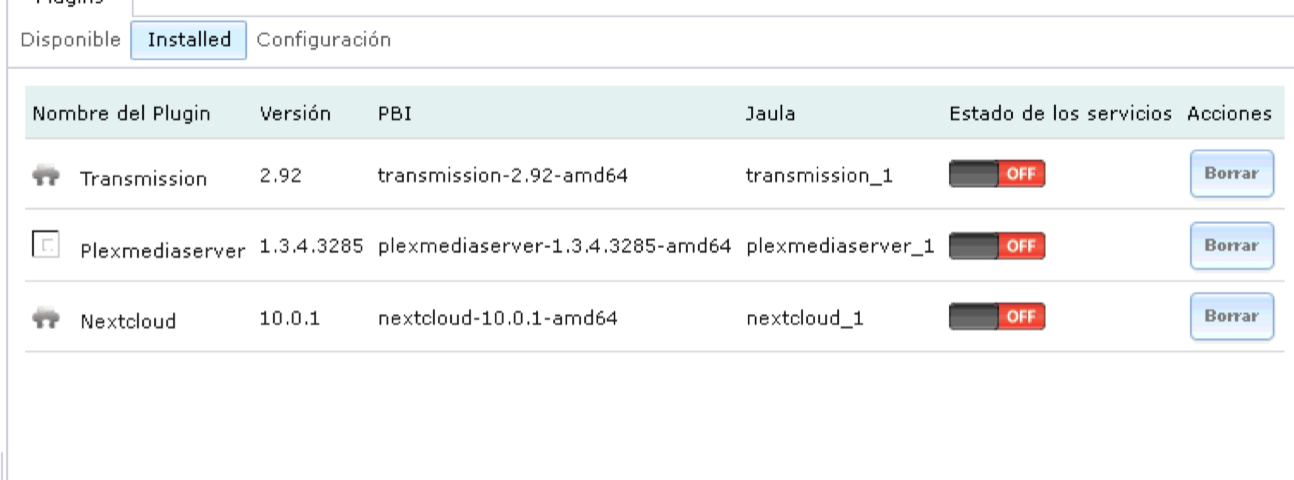Click the Nombre del Plugin column header
1294x480 pixels.
[x=122, y=113]
